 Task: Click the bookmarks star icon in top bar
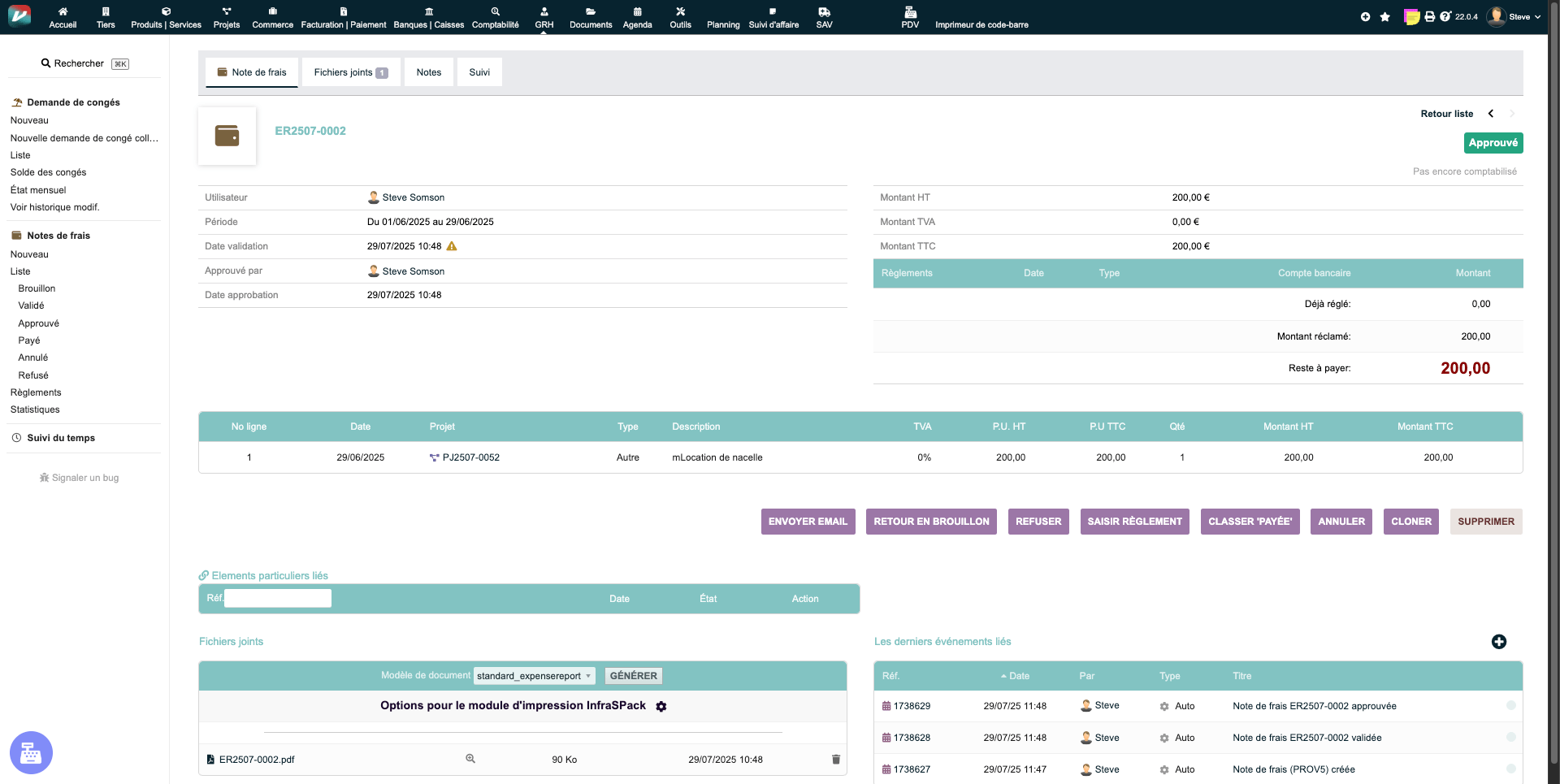[1384, 17]
